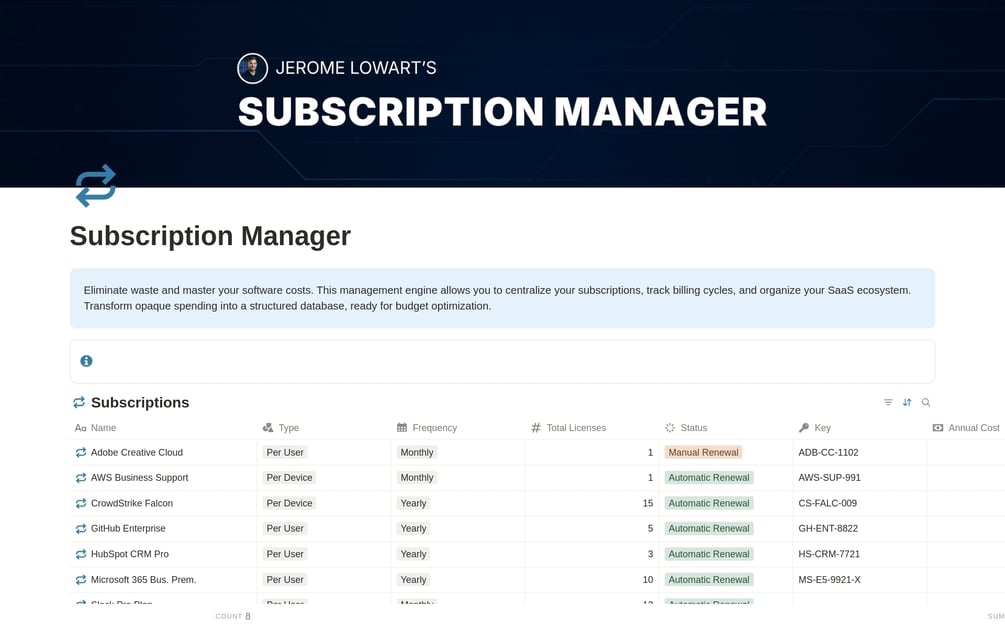Click Automatic Renewal status for GitHub Enterprise
1005x628 pixels.
tap(709, 529)
